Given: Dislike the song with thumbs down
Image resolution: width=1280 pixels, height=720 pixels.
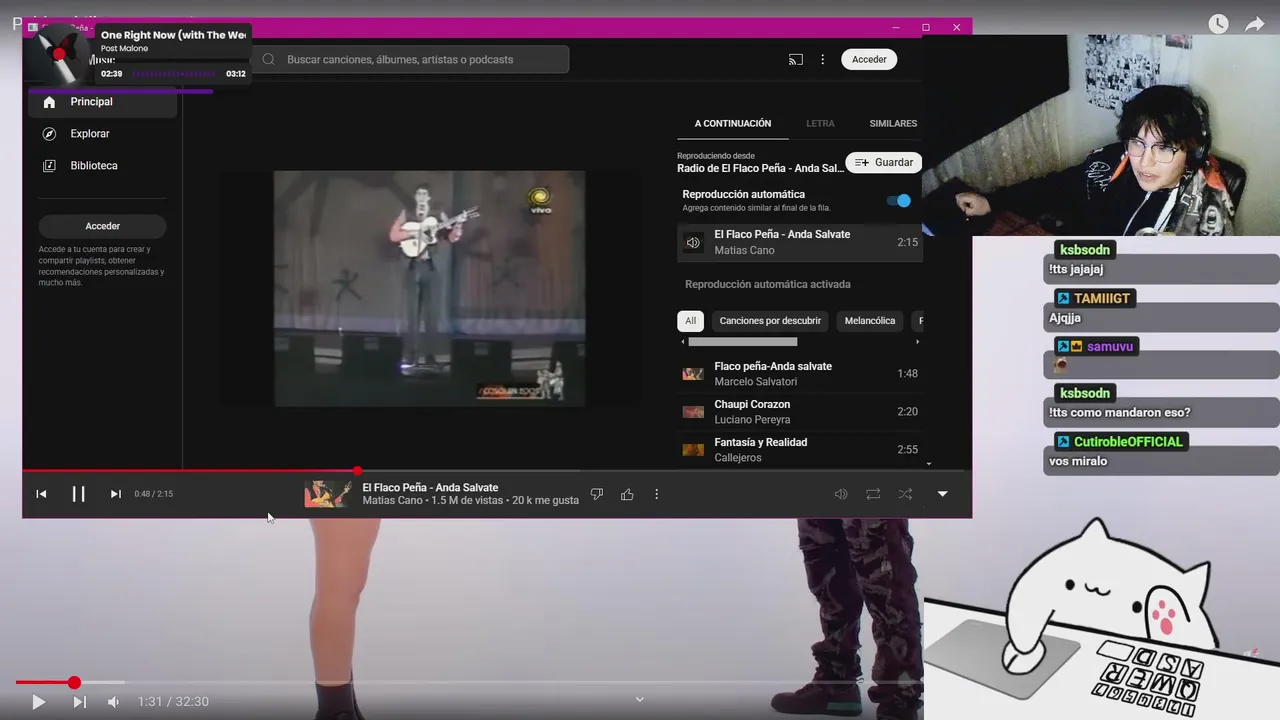Looking at the screenshot, I should (x=597, y=494).
